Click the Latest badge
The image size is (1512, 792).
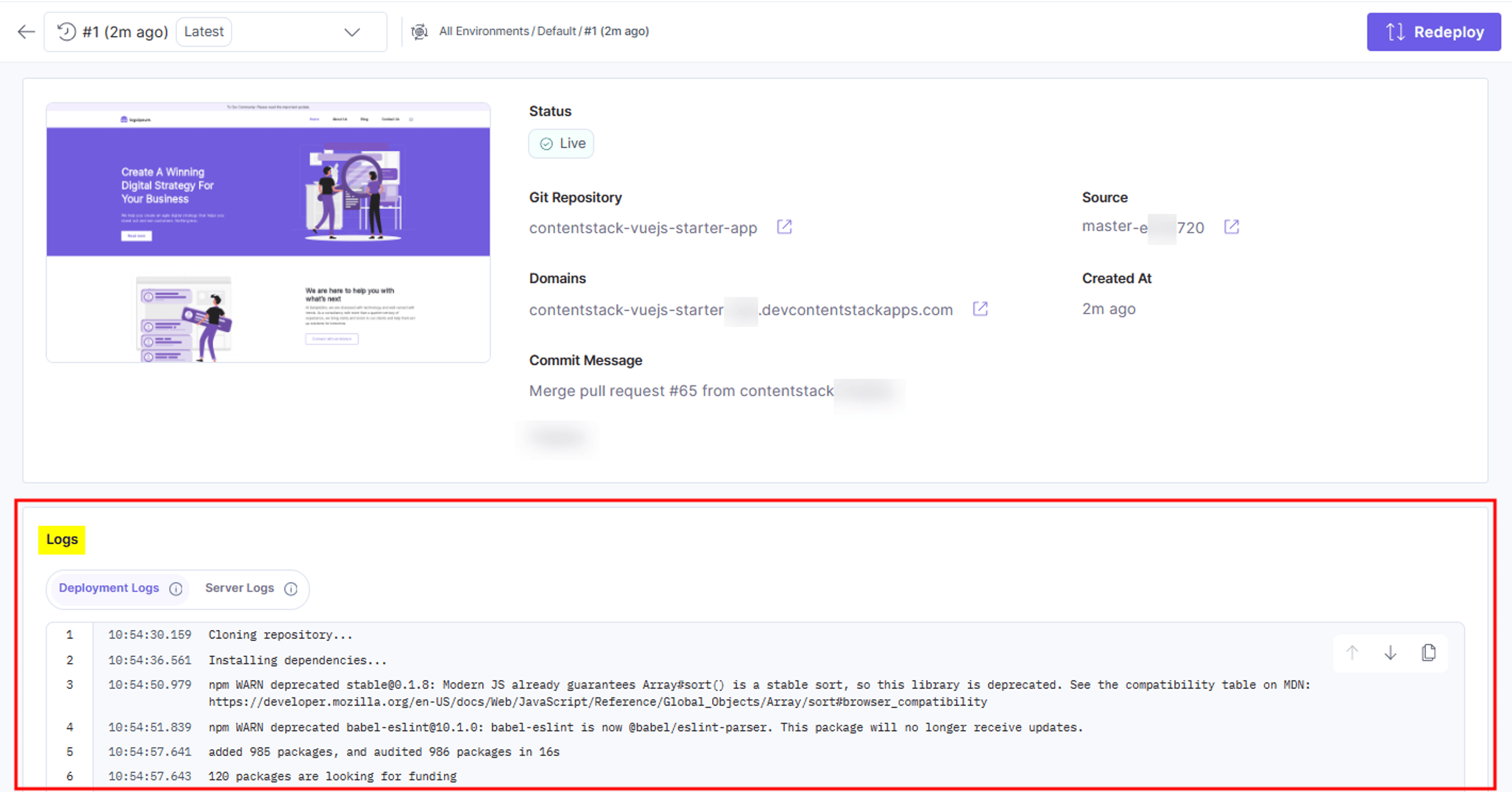[x=204, y=32]
